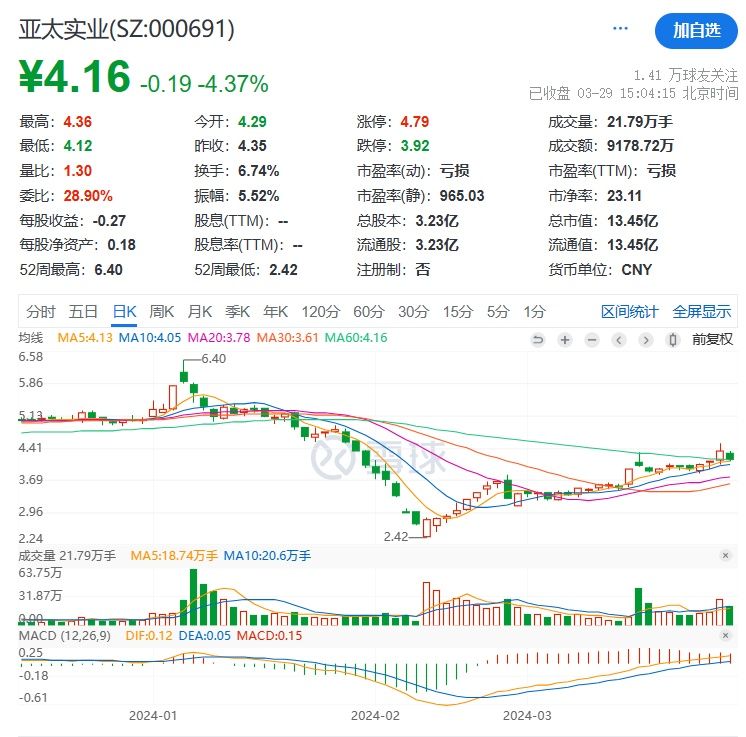Click the MA30:3.61 moving average label
Viewport: 746px width, 737px height.
287,338
